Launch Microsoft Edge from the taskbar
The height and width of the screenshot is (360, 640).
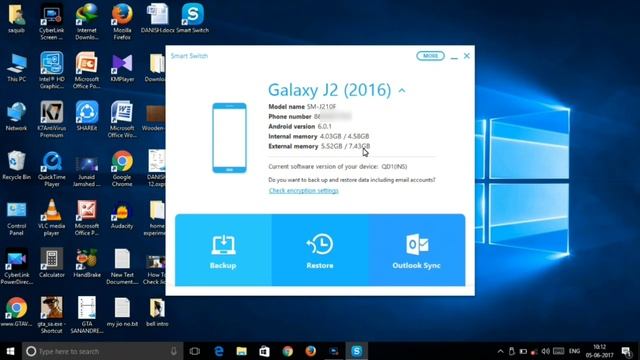(x=219, y=351)
